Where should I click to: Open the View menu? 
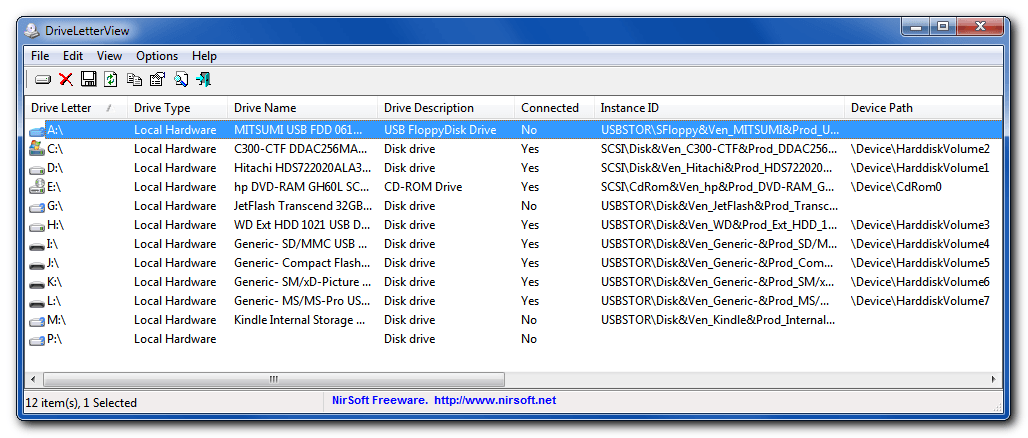tap(109, 56)
